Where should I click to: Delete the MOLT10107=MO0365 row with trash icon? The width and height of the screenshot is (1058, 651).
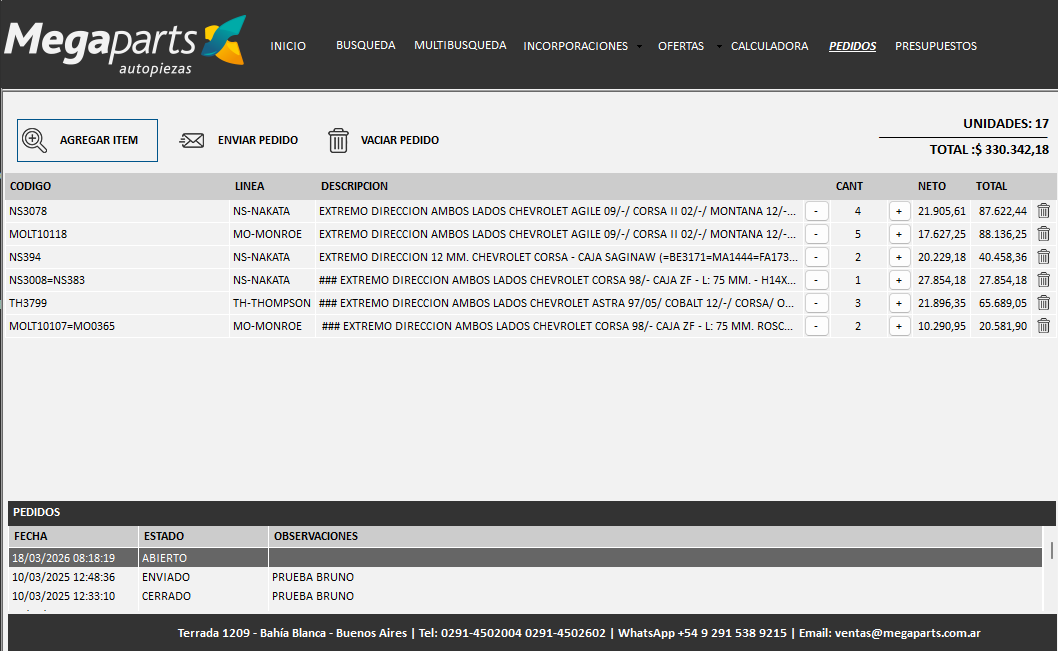tap(1043, 326)
